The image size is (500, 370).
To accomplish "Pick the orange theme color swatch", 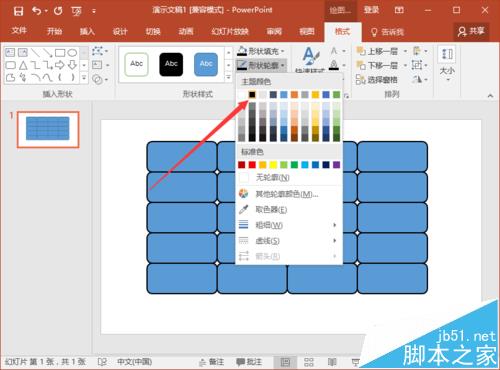I will 294,95.
